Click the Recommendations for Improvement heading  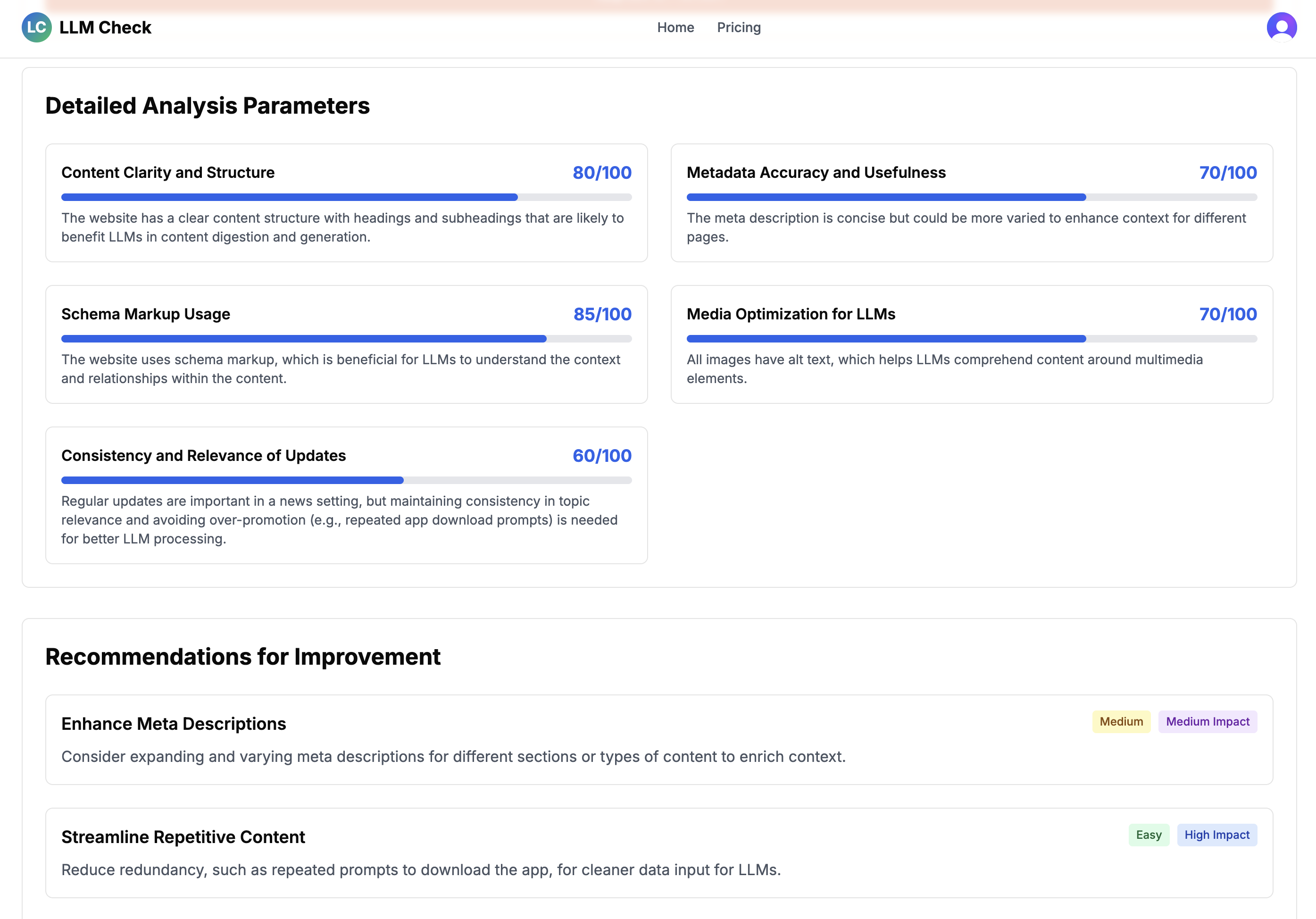pyautogui.click(x=243, y=656)
